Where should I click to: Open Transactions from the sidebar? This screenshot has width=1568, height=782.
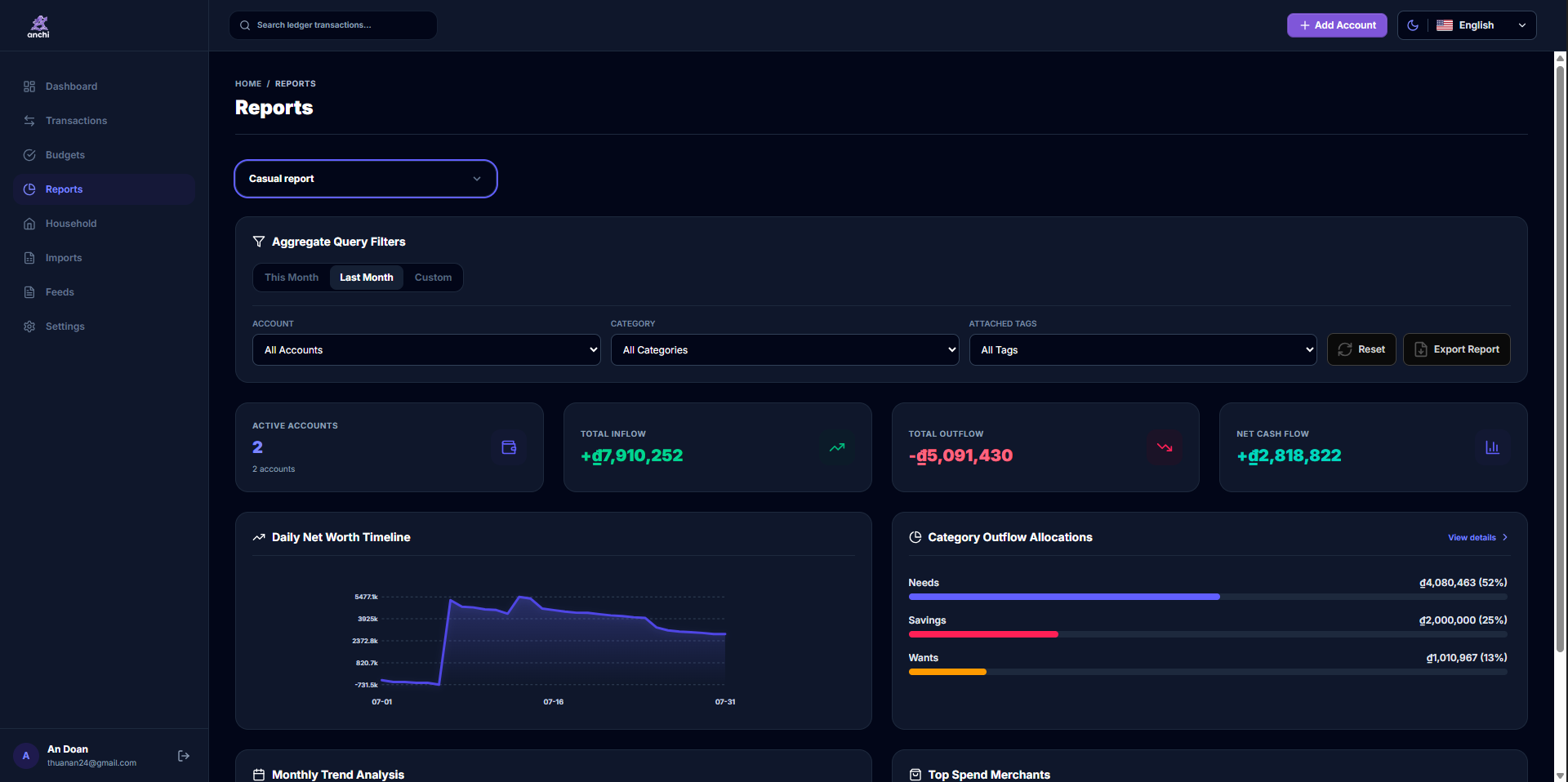[105, 121]
